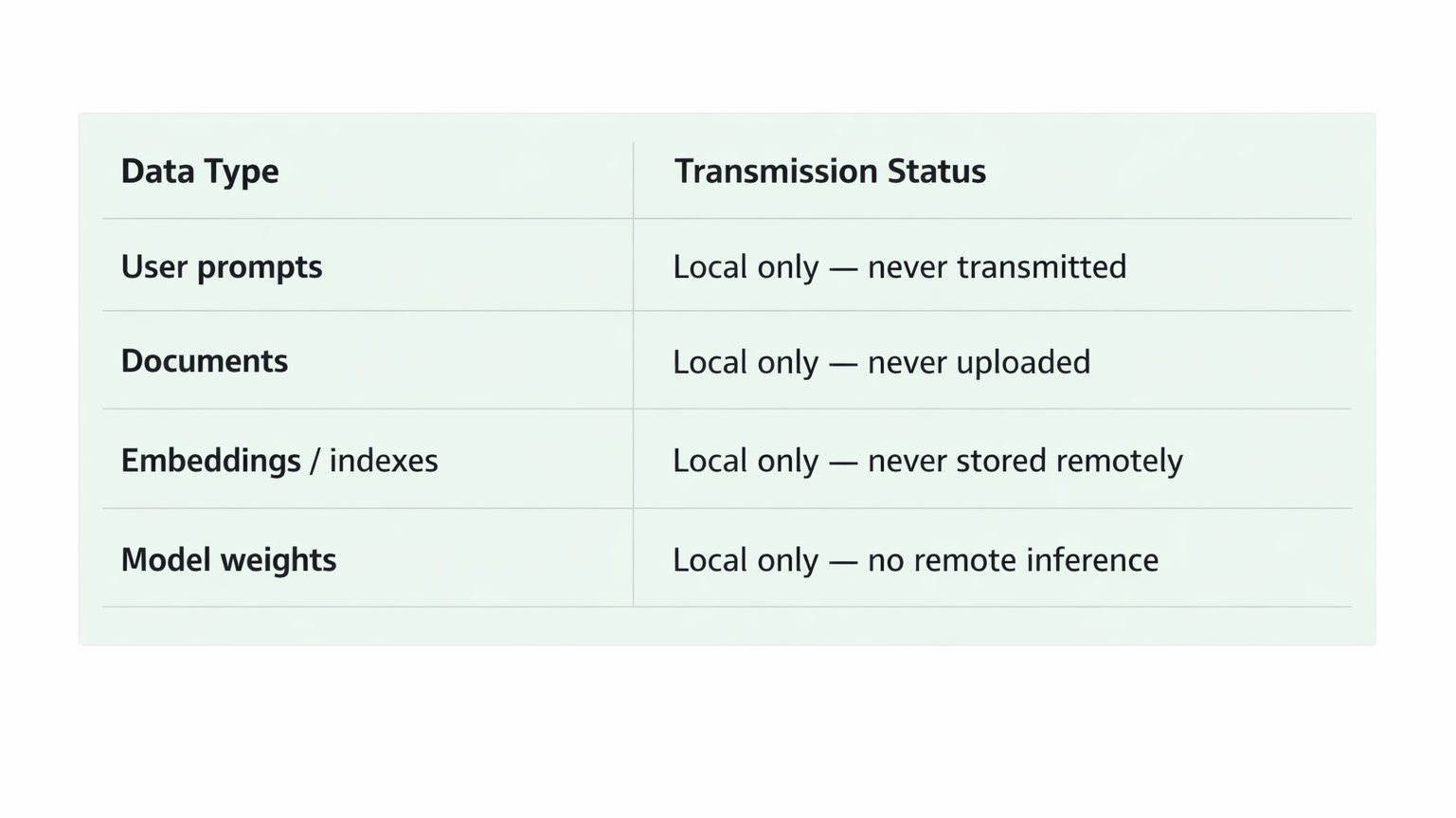Select the Model weights row label
Screen dimensions: 1456x818
228,560
